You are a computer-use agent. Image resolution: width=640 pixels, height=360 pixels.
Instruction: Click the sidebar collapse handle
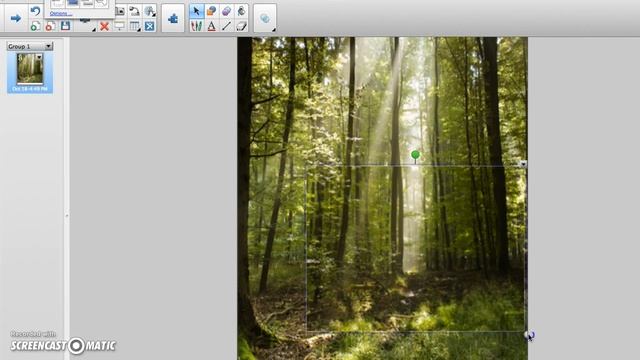(67, 216)
